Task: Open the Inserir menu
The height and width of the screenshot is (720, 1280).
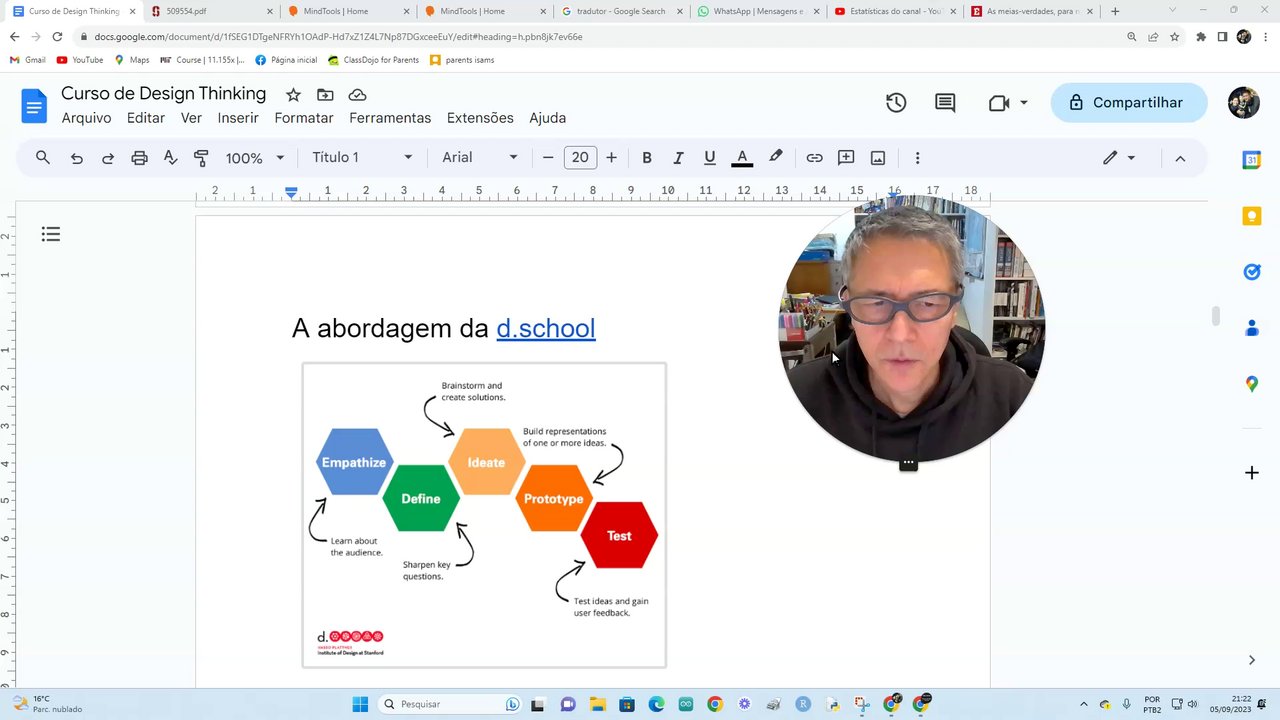Action: [x=238, y=118]
